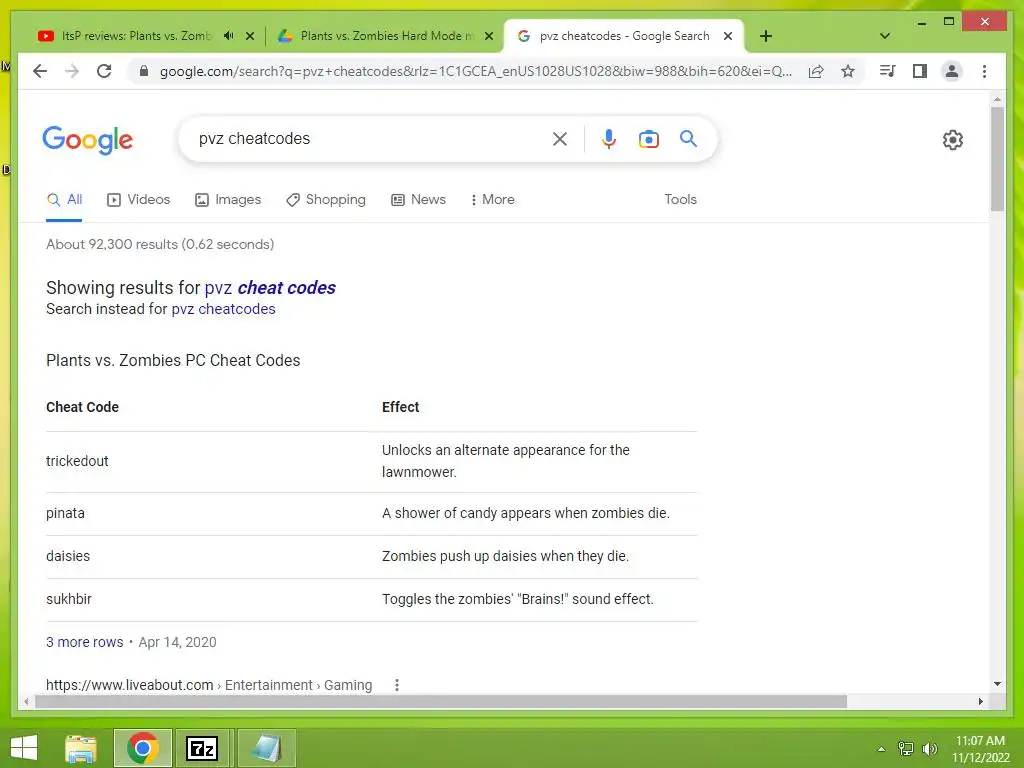The width and height of the screenshot is (1024, 768).
Task: Switch to Videos results
Action: click(138, 200)
